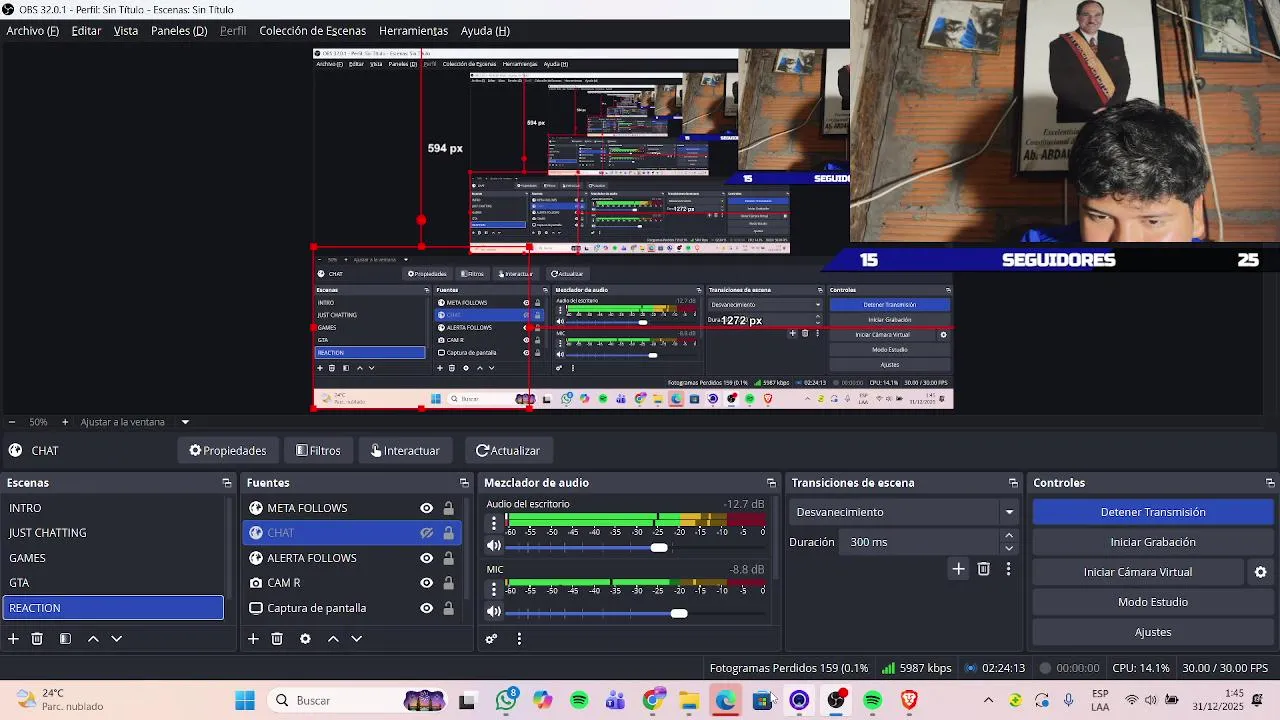1280x720 pixels.
Task: Add a scene transition with plus icon
Action: (958, 568)
